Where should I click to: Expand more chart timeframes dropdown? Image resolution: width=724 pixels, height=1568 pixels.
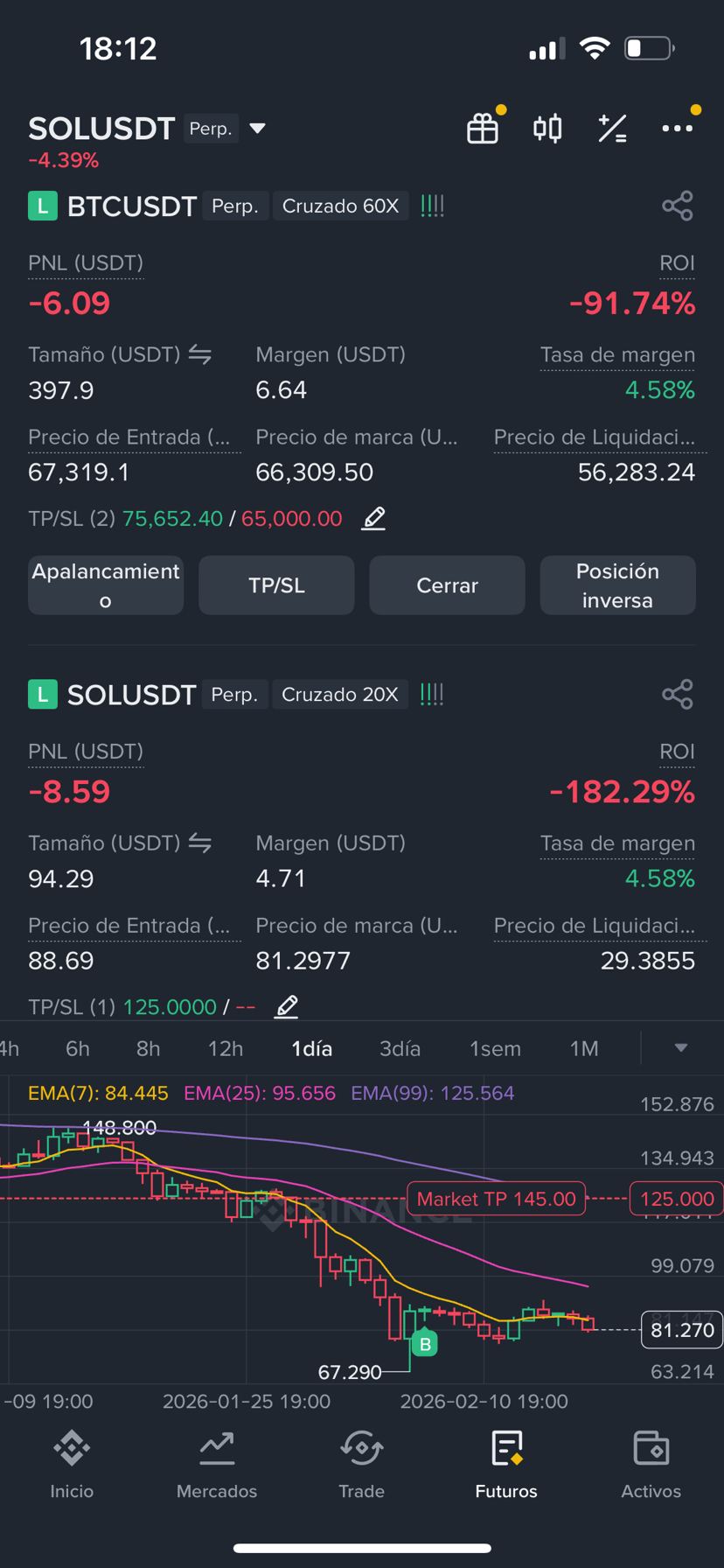681,1048
